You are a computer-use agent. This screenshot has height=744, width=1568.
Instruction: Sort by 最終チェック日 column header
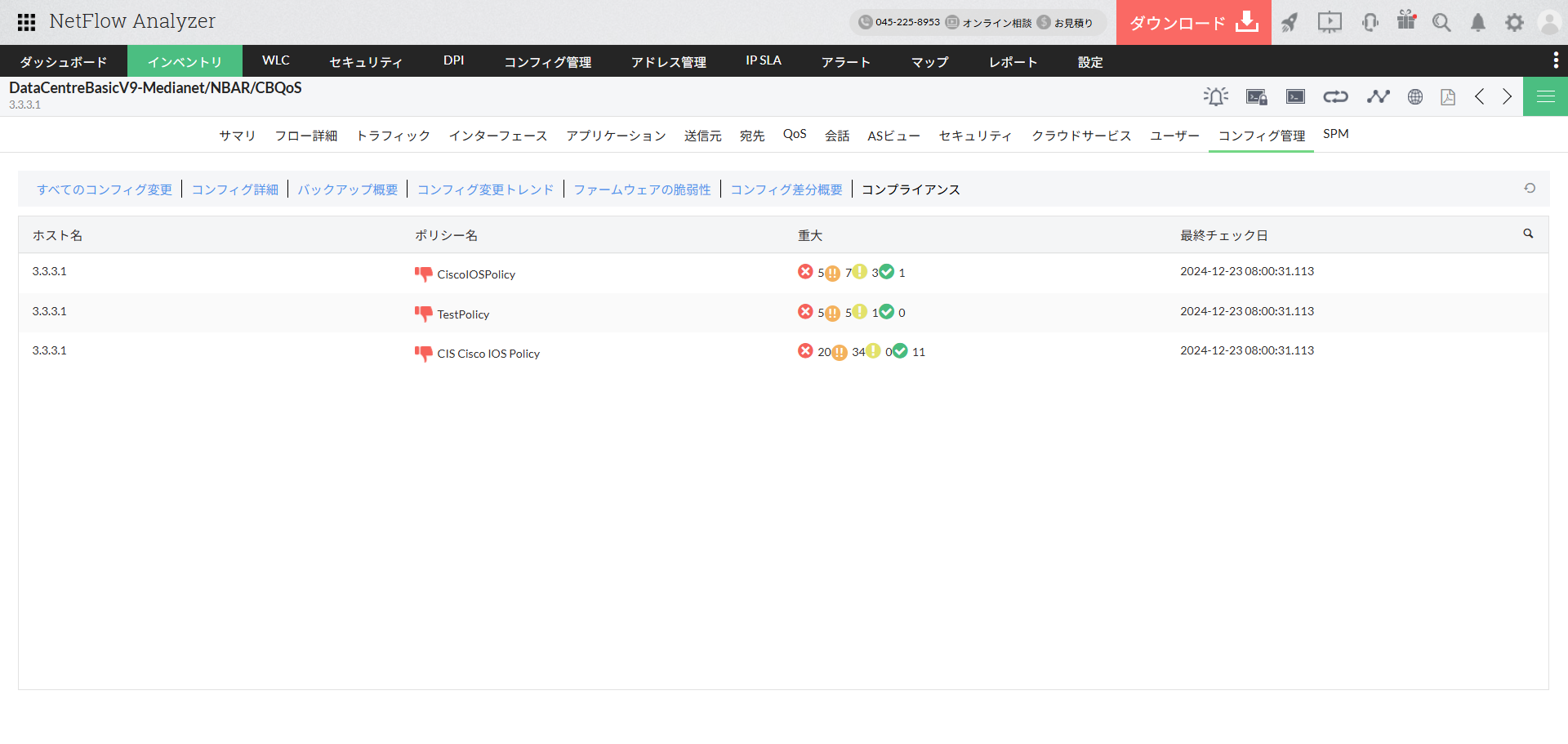click(x=1223, y=235)
